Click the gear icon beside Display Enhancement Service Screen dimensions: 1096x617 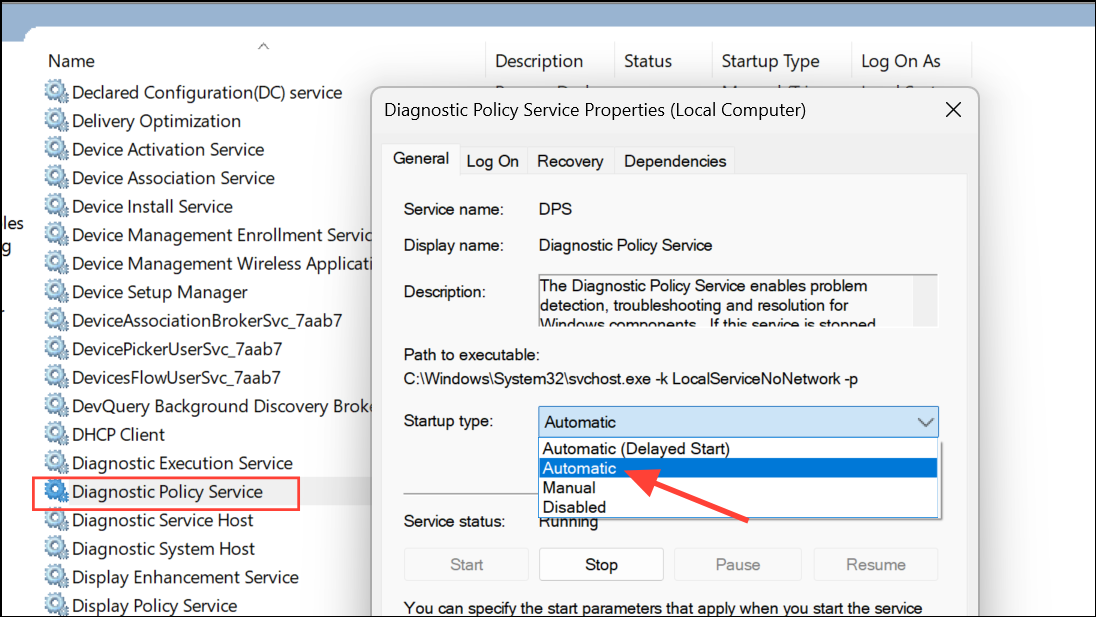click(x=57, y=576)
